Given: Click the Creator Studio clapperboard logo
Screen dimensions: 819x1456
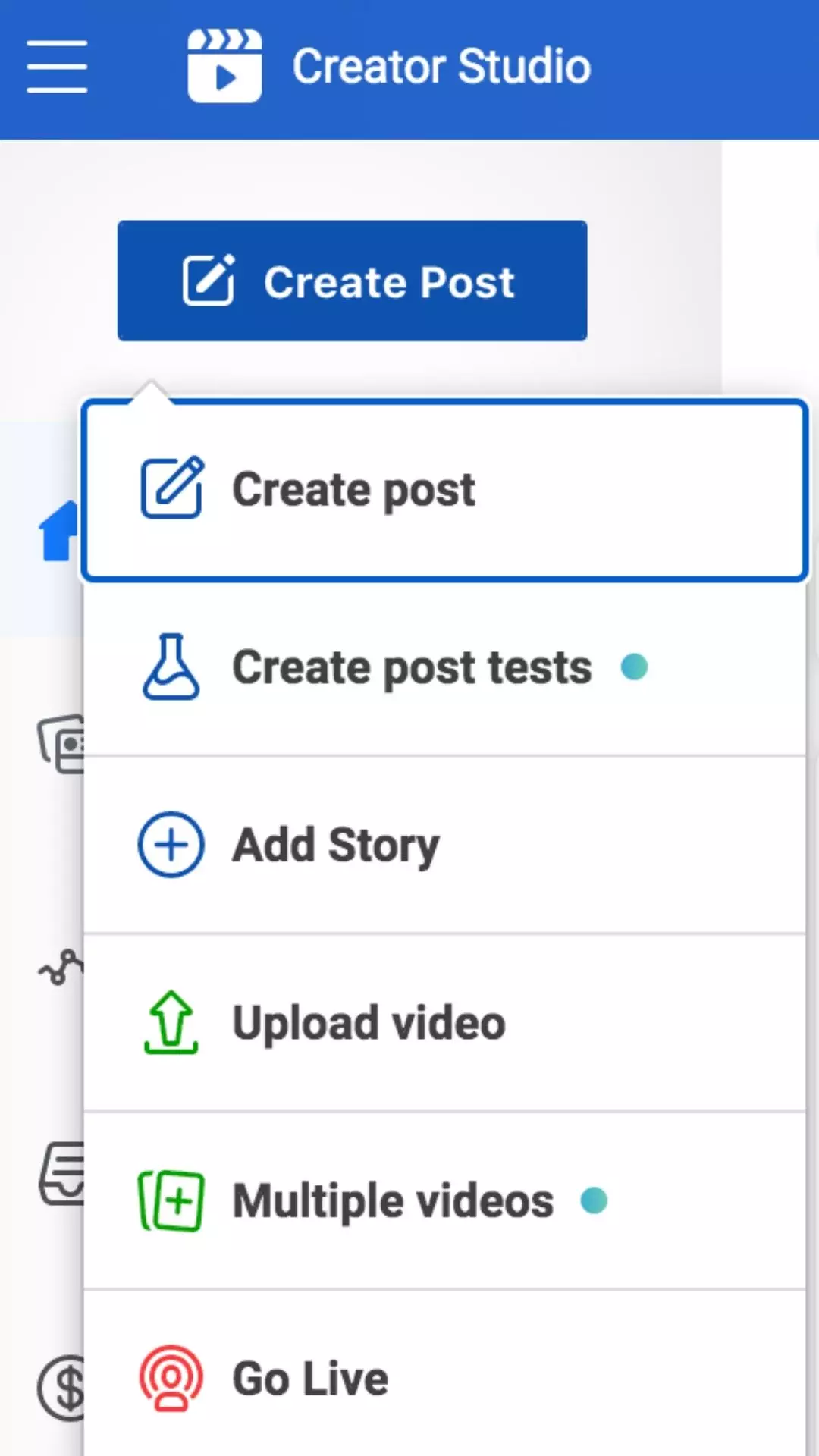Looking at the screenshot, I should pyautogui.click(x=224, y=66).
